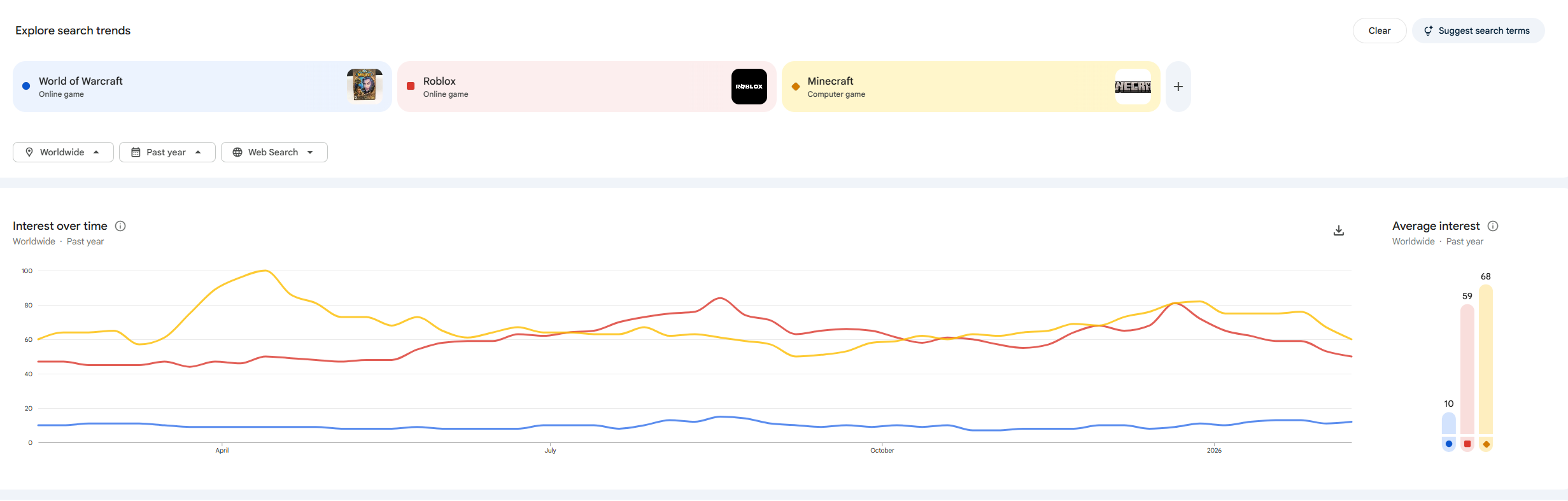This screenshot has height=501, width=1568.
Task: Click the Minecraft logo thumbnail
Action: click(1133, 87)
